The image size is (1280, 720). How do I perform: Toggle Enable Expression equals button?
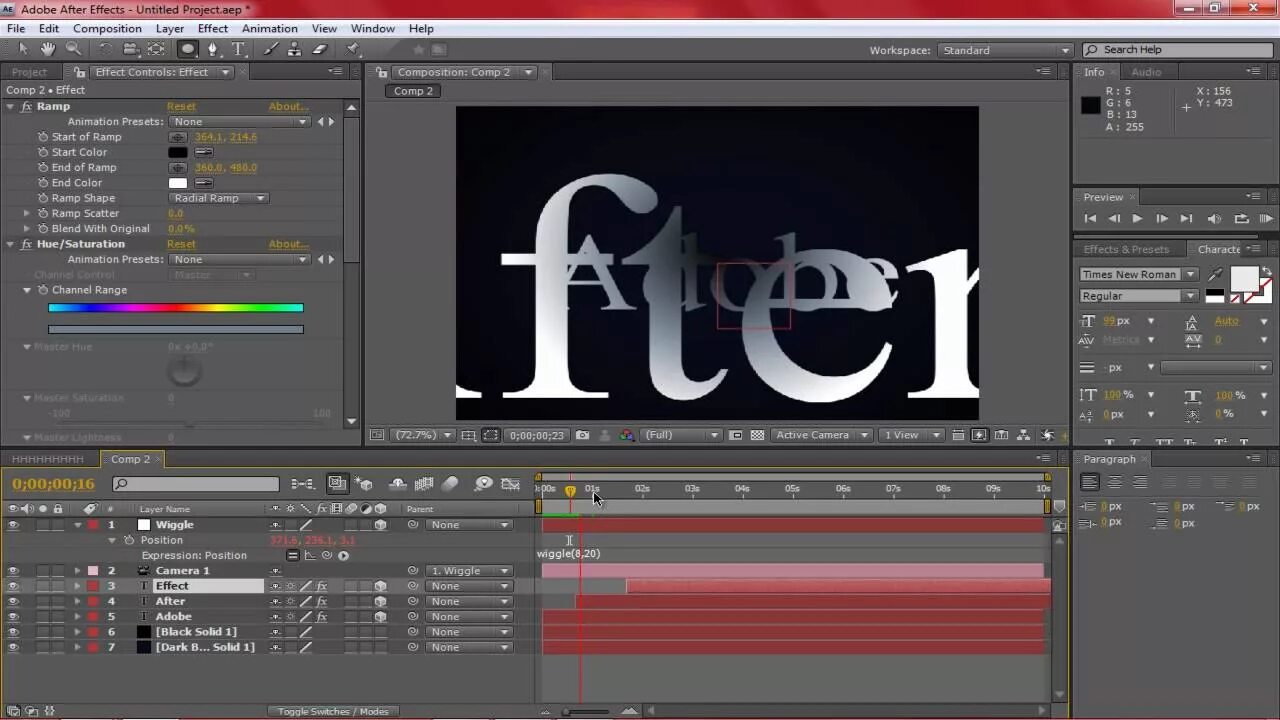tap(292, 555)
